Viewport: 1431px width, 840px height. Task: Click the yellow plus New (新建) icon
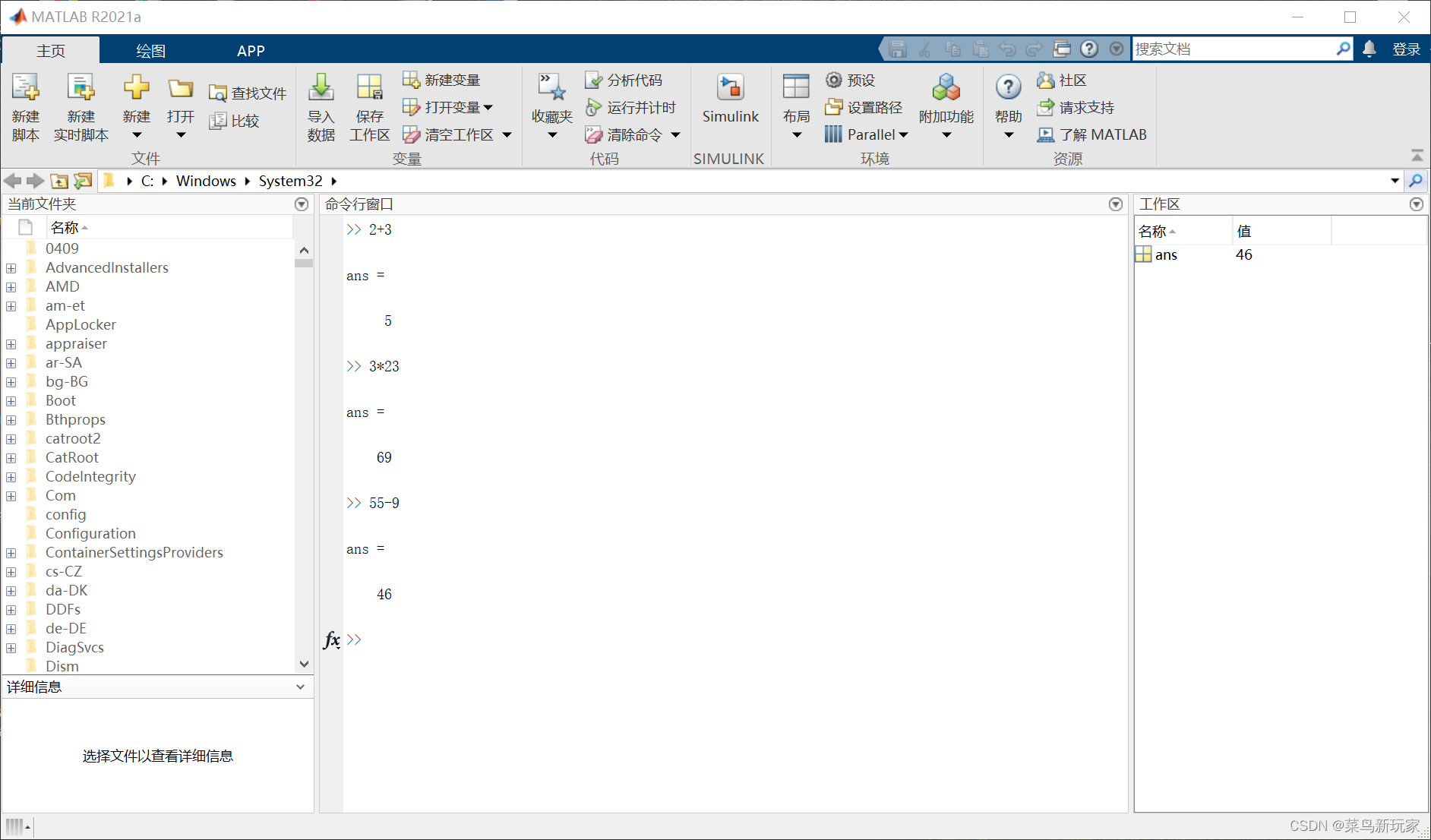click(137, 87)
